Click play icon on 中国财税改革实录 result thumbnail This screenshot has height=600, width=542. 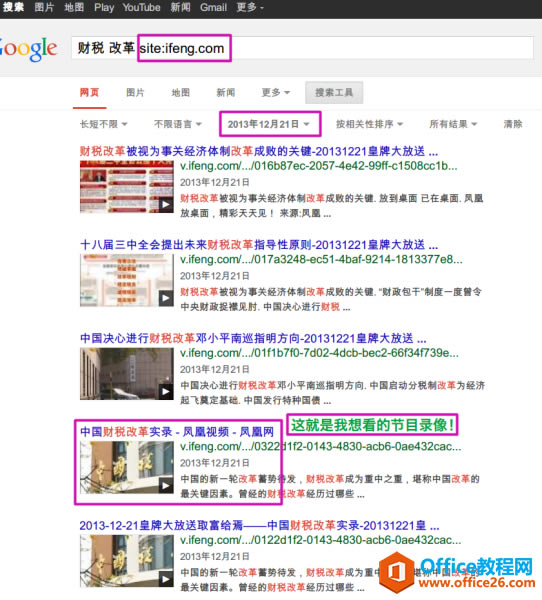tap(166, 486)
